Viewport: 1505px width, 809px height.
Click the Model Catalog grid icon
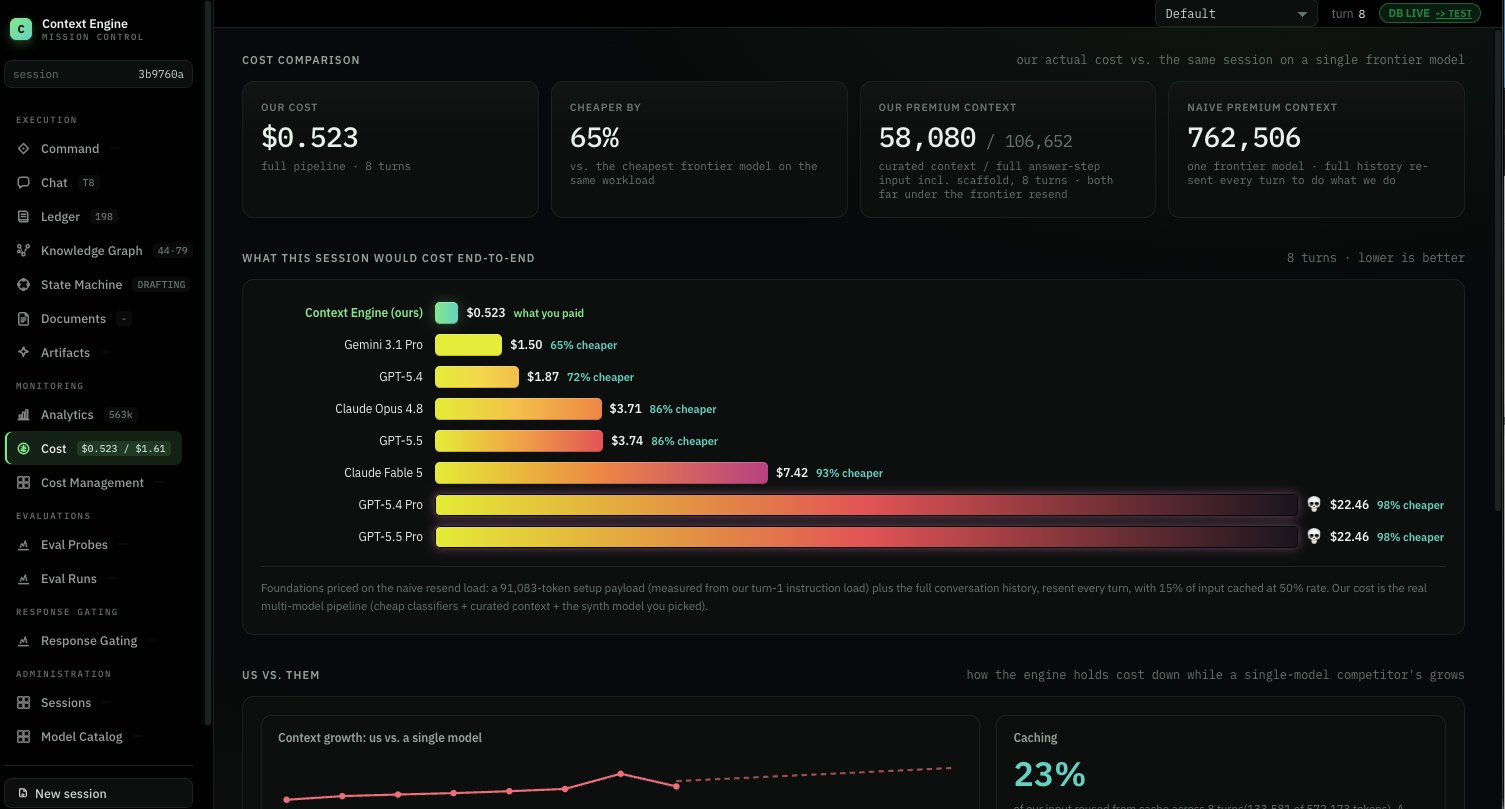point(24,737)
